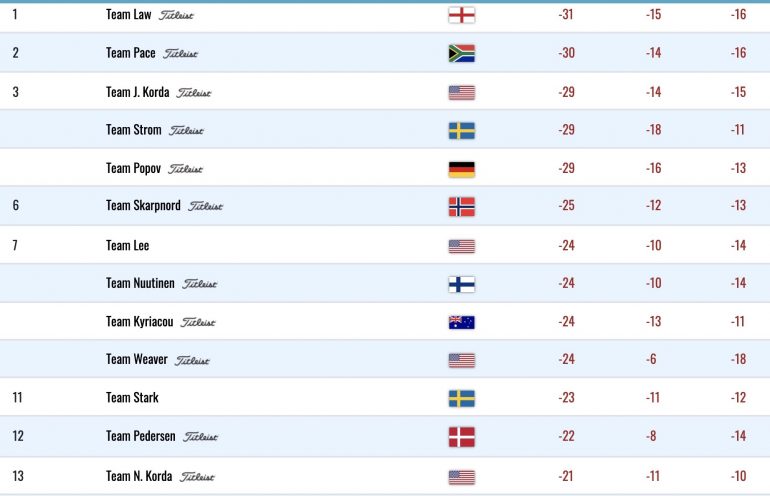Viewport: 770px width, 496px height.
Task: Click the Australia flag for Team Kyriacou
Action: 462,322
